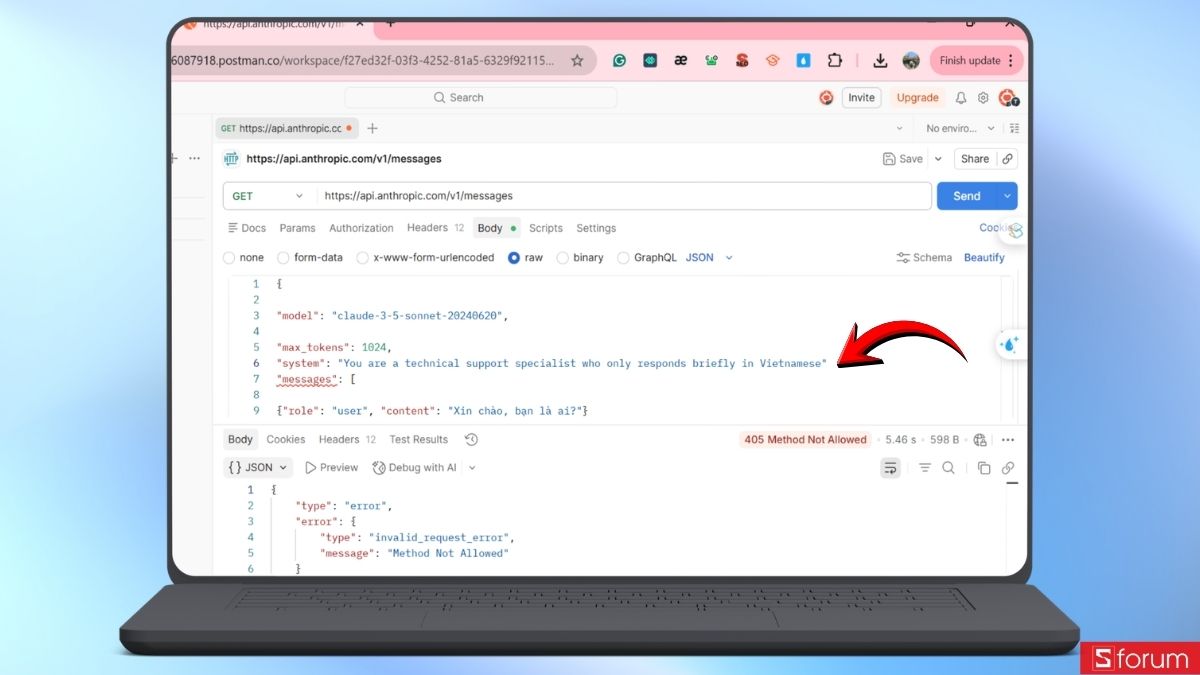Open the GET method dropdown
The image size is (1200, 675).
point(267,196)
